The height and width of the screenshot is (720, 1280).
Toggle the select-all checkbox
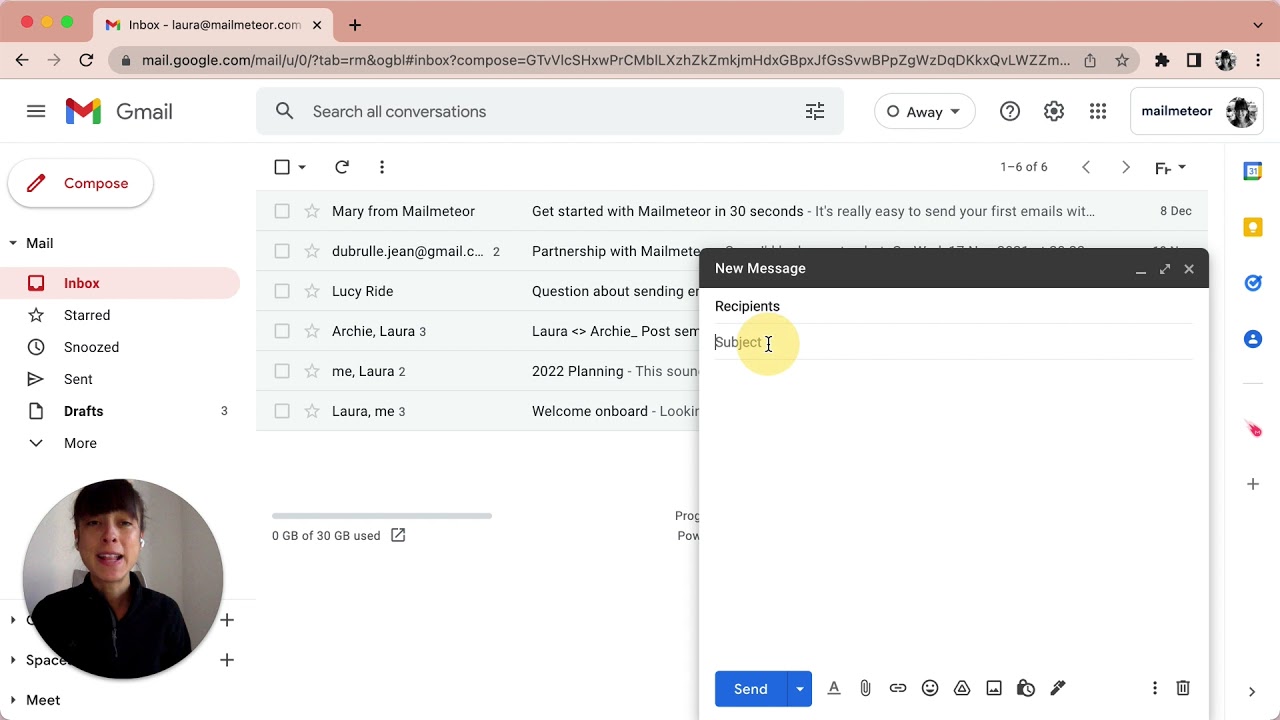pyautogui.click(x=282, y=167)
